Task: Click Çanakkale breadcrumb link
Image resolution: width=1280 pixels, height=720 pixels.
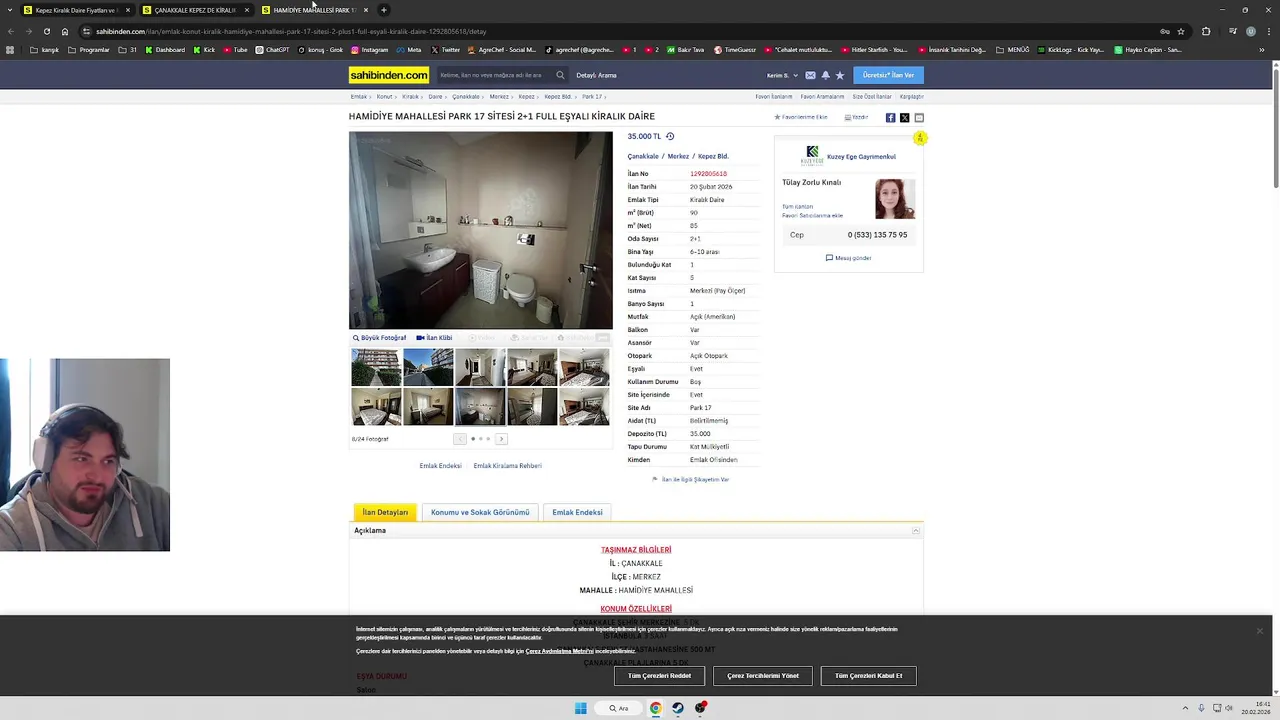Action: [465, 97]
